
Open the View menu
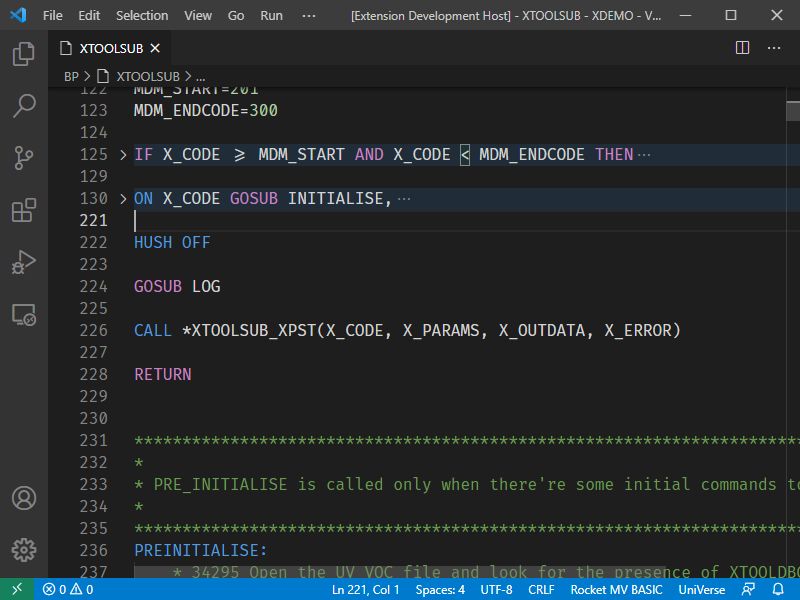(198, 16)
